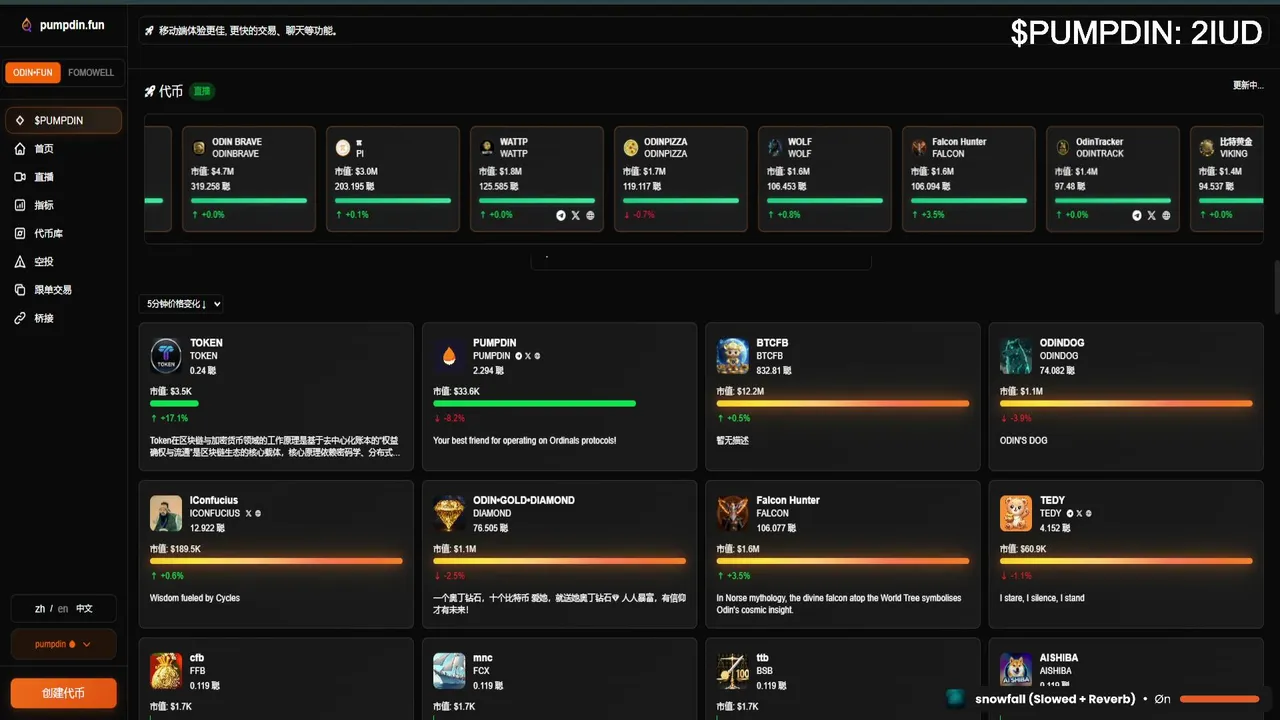Viewport: 1280px width, 720px height.
Task: Open the 代币库 vault icon in sidebar
Action: [20, 233]
